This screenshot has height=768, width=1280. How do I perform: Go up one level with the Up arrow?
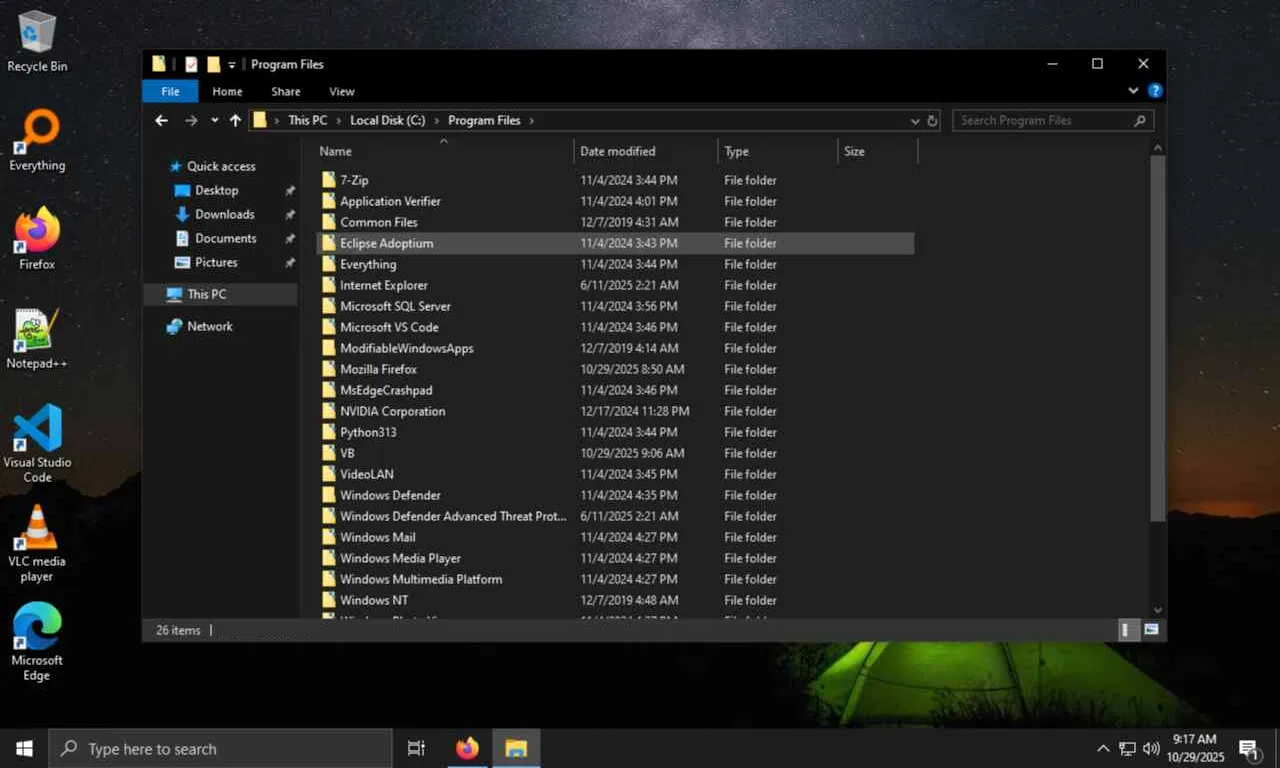pos(235,120)
